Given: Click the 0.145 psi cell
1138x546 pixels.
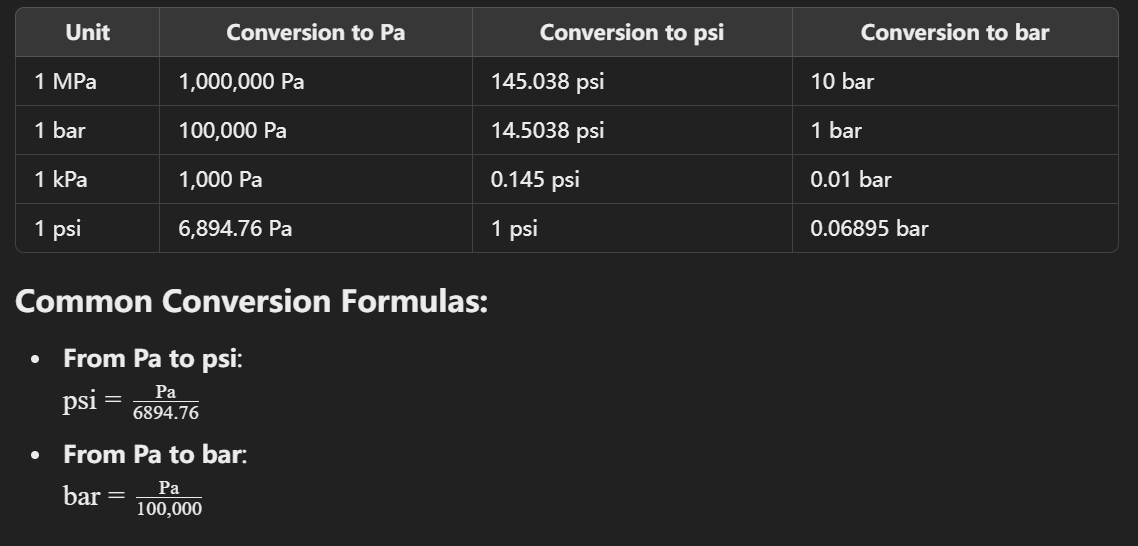Looking at the screenshot, I should coord(535,179).
